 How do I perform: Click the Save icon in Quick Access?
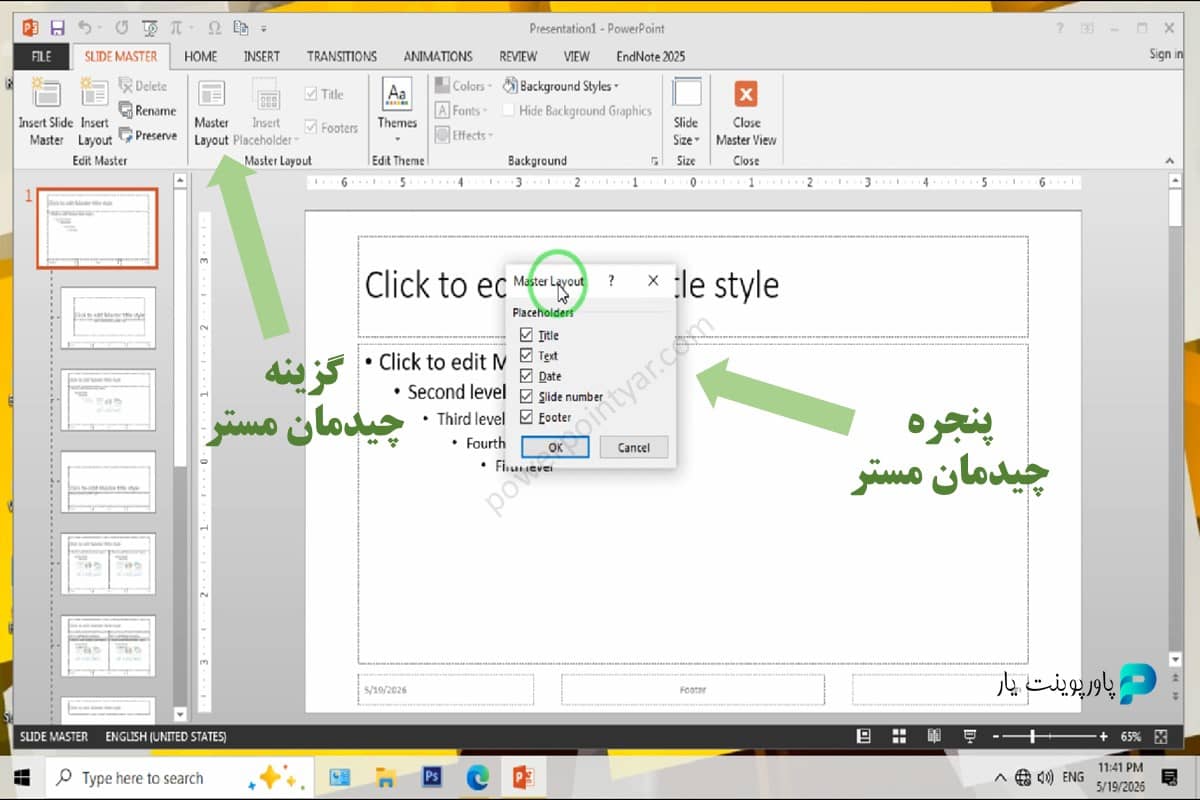pyautogui.click(x=57, y=28)
